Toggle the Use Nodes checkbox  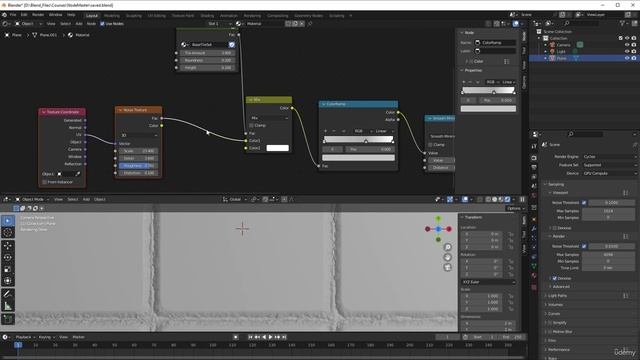pos(102,24)
